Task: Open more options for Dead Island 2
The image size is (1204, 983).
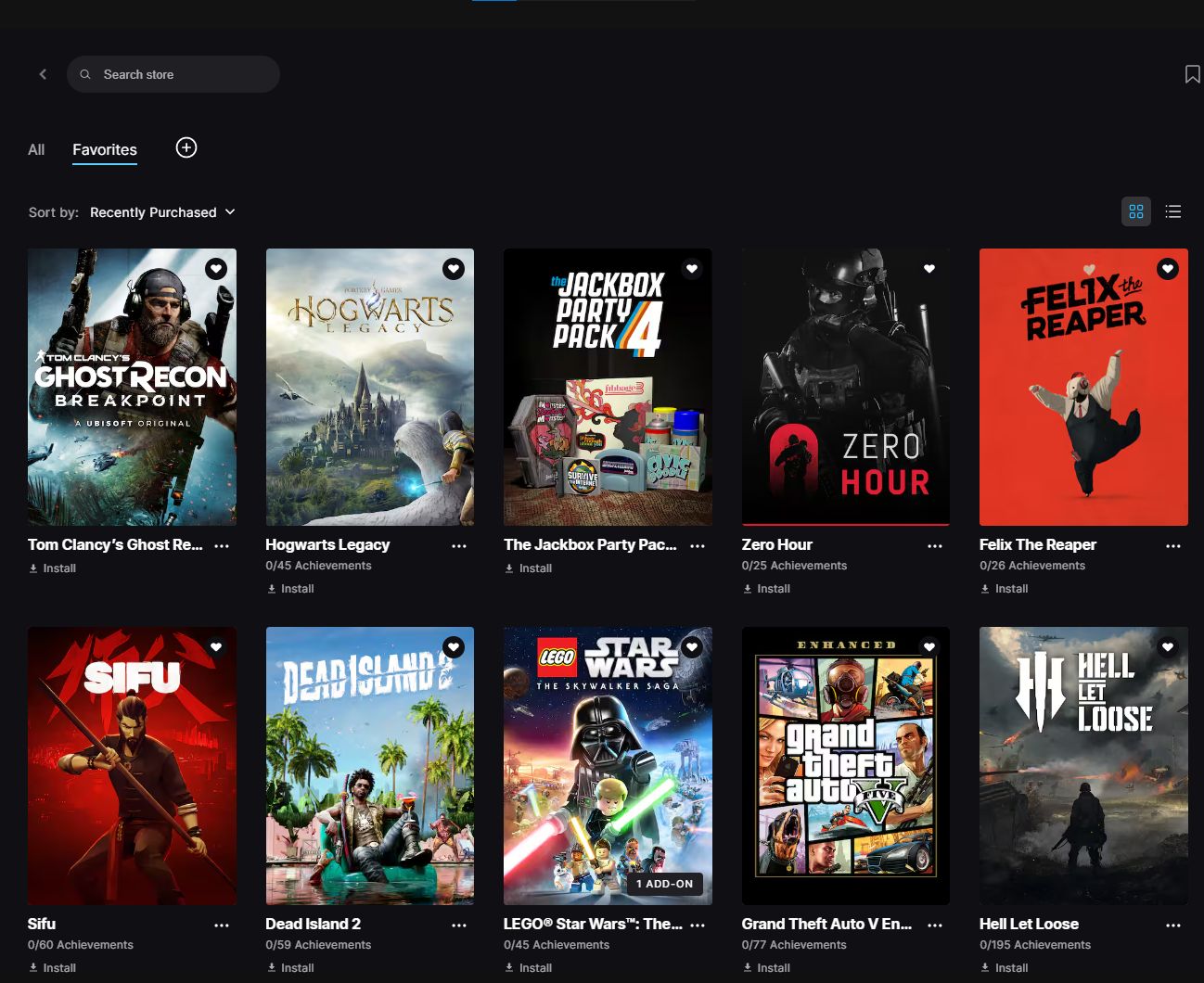Action: (x=459, y=926)
